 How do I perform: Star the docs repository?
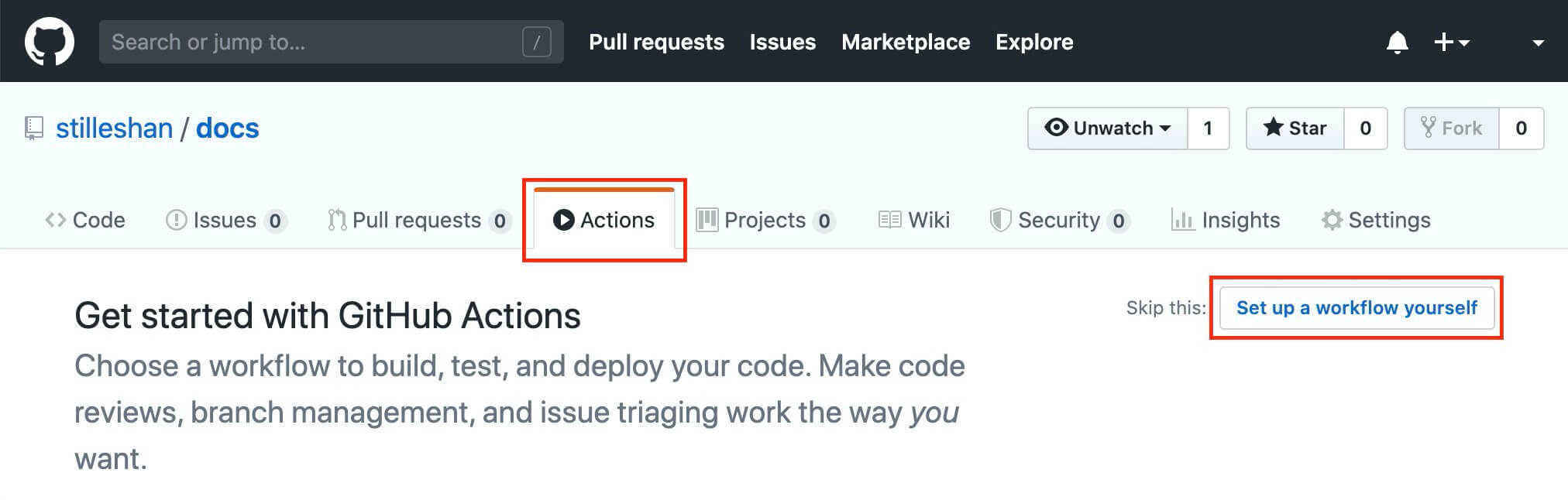tap(1295, 128)
